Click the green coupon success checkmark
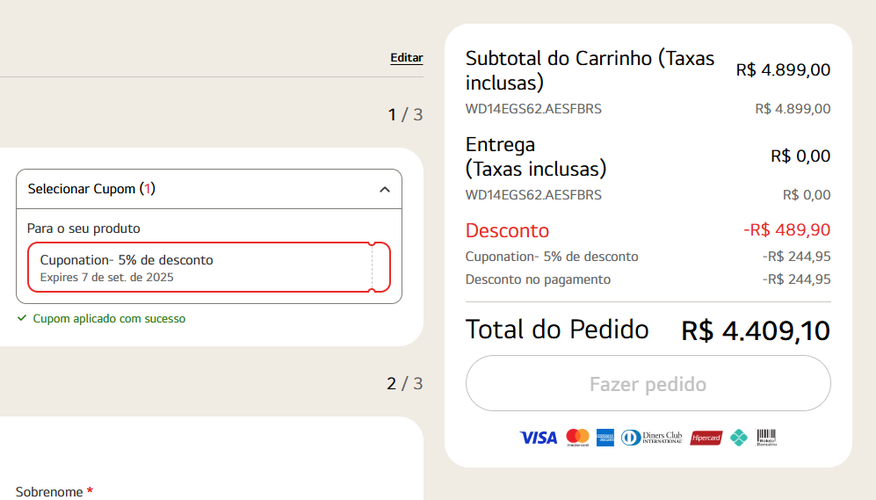The image size is (876, 500). tap(22, 318)
